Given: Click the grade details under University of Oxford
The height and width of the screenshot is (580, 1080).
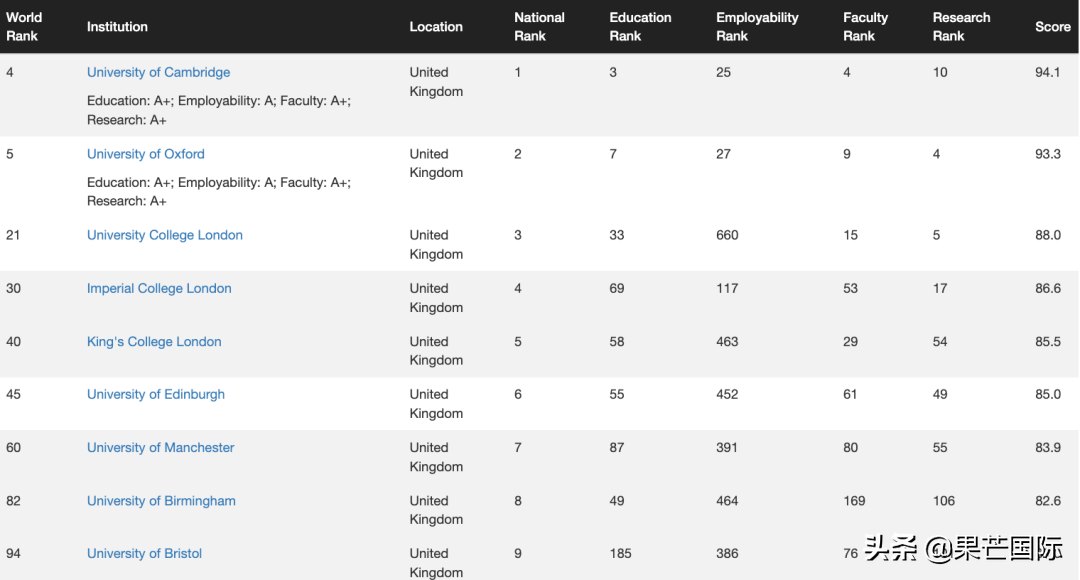Looking at the screenshot, I should coord(219,191).
